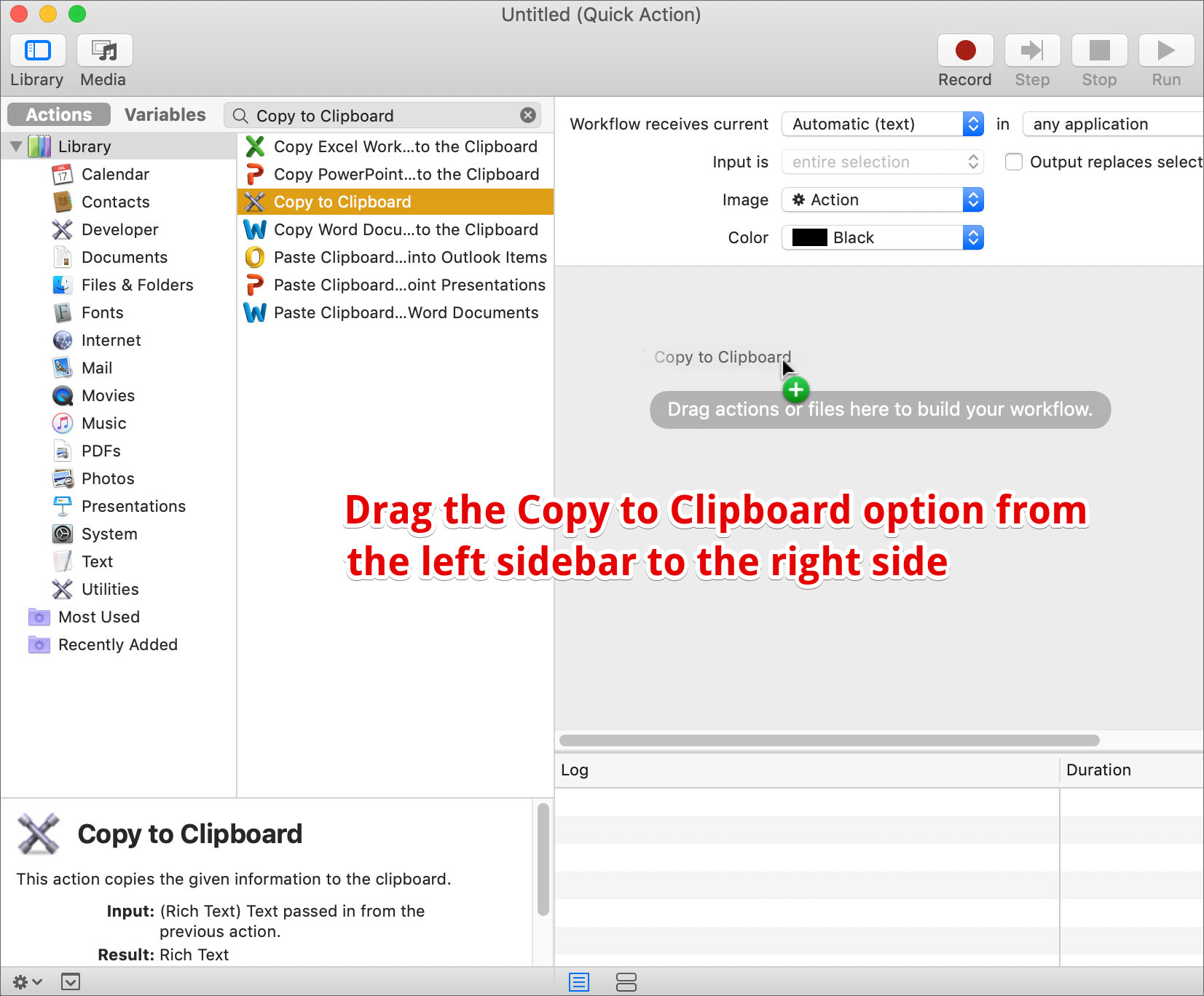
Task: Open the gear menu at bottom left
Action: coord(23,981)
